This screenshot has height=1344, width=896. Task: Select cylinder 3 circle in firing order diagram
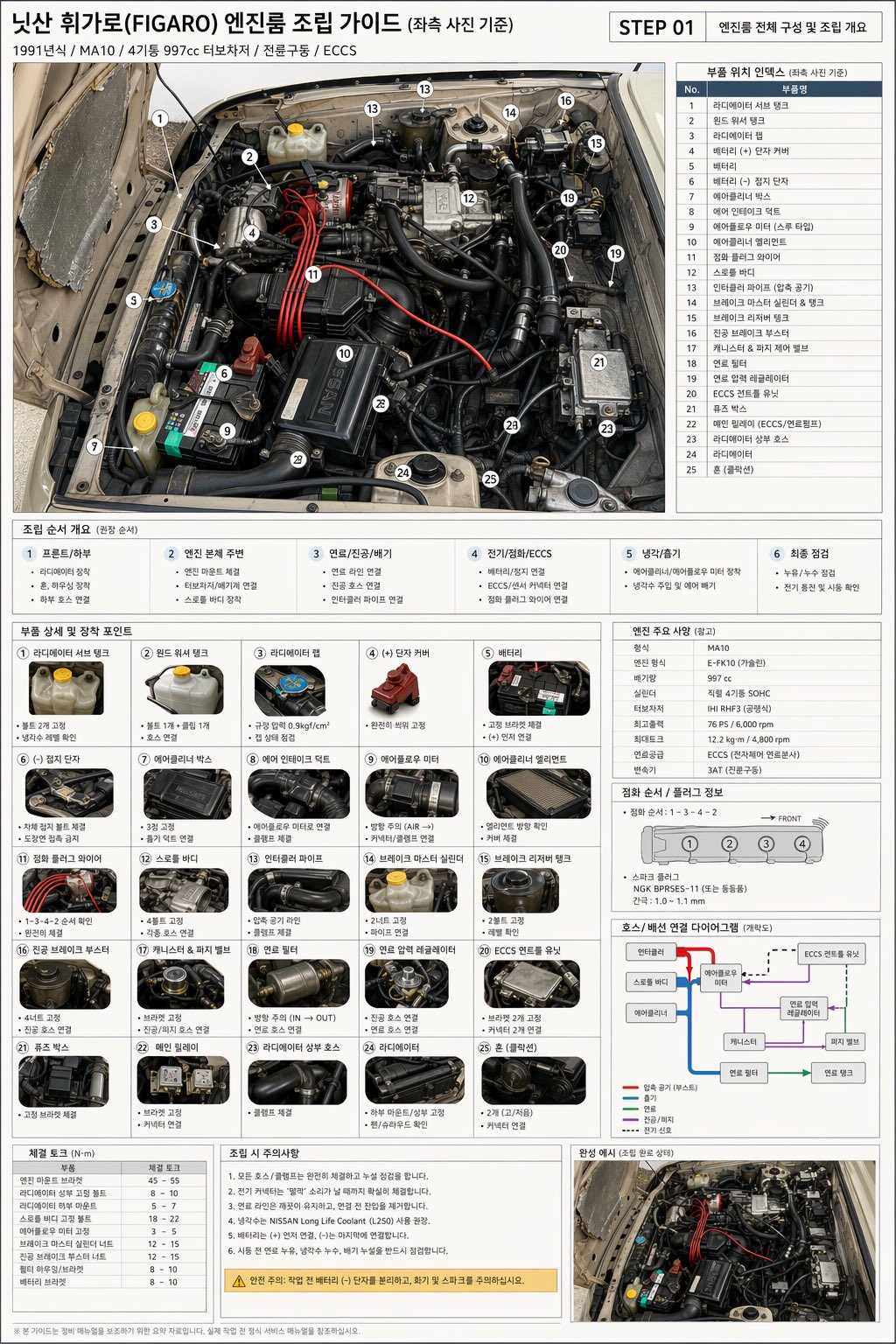(x=766, y=844)
